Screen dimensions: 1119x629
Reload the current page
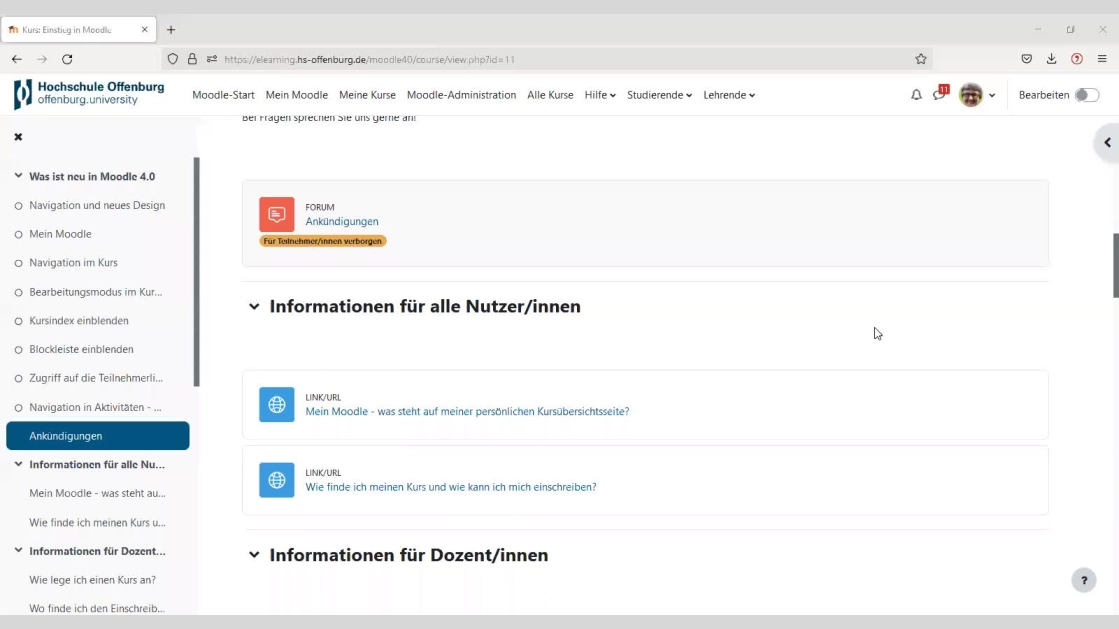(x=67, y=59)
